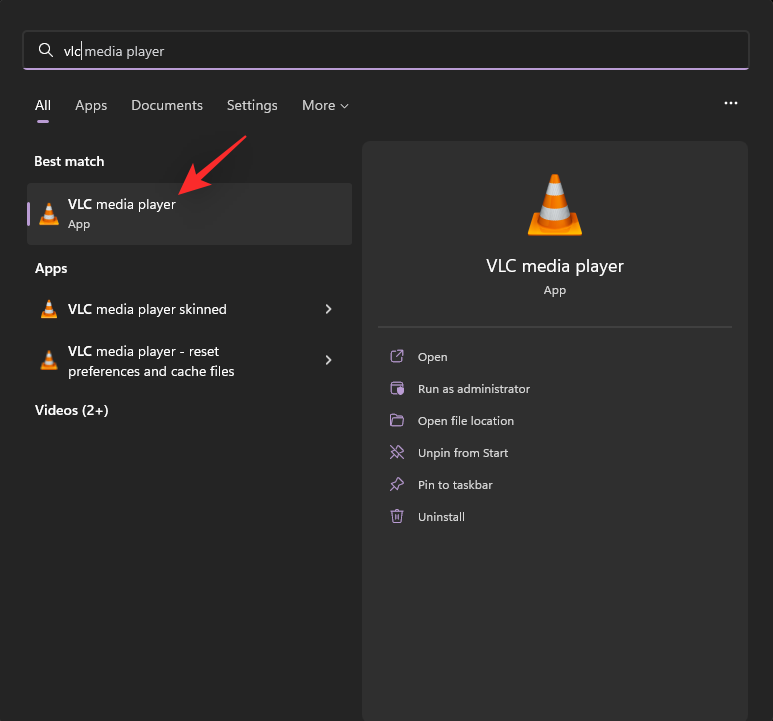Click the search box with vlc text
The image size is (773, 721).
386,50
